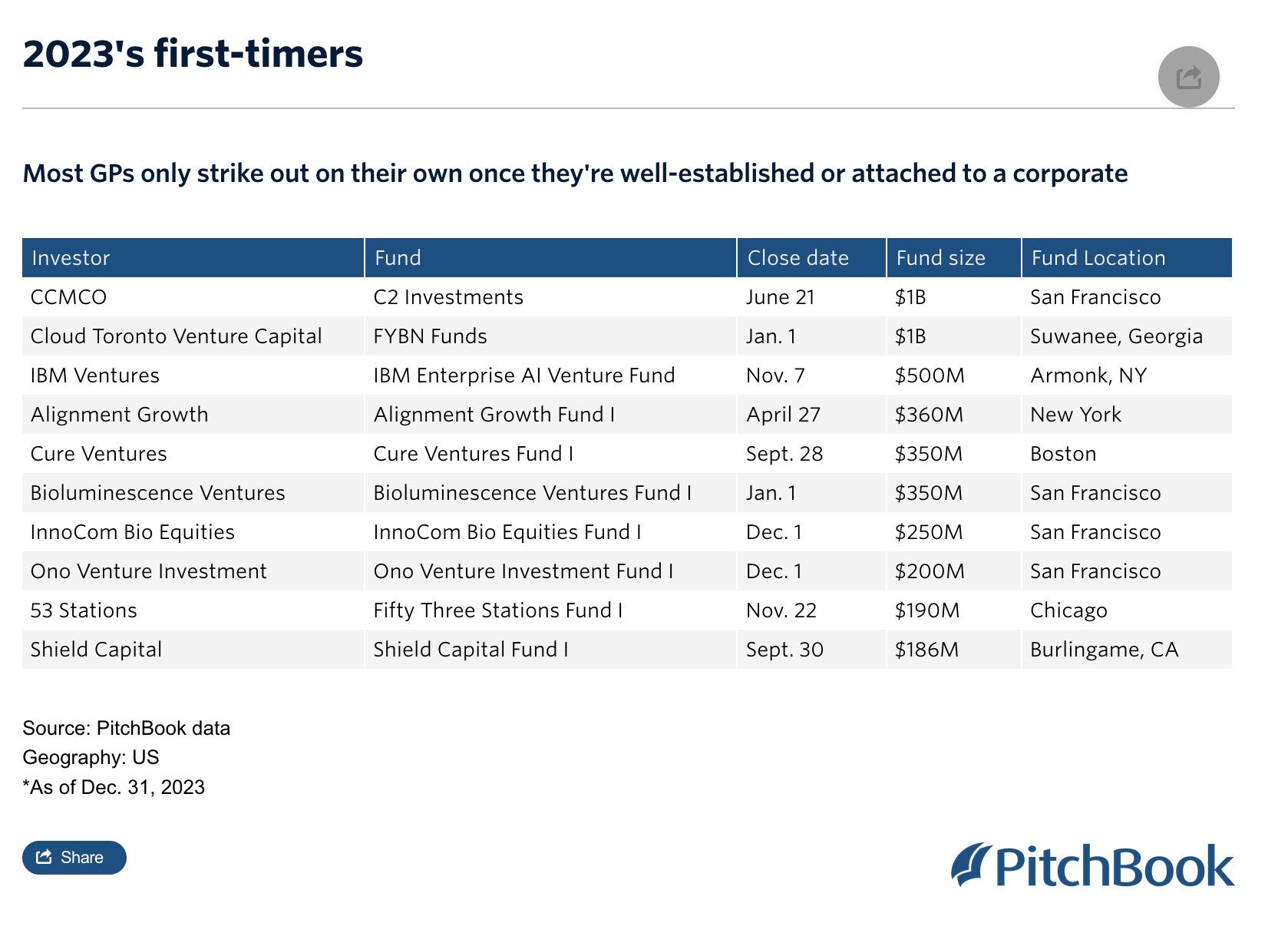Click the "2023's first-timers" title
The height and width of the screenshot is (946, 1288).
193,54
